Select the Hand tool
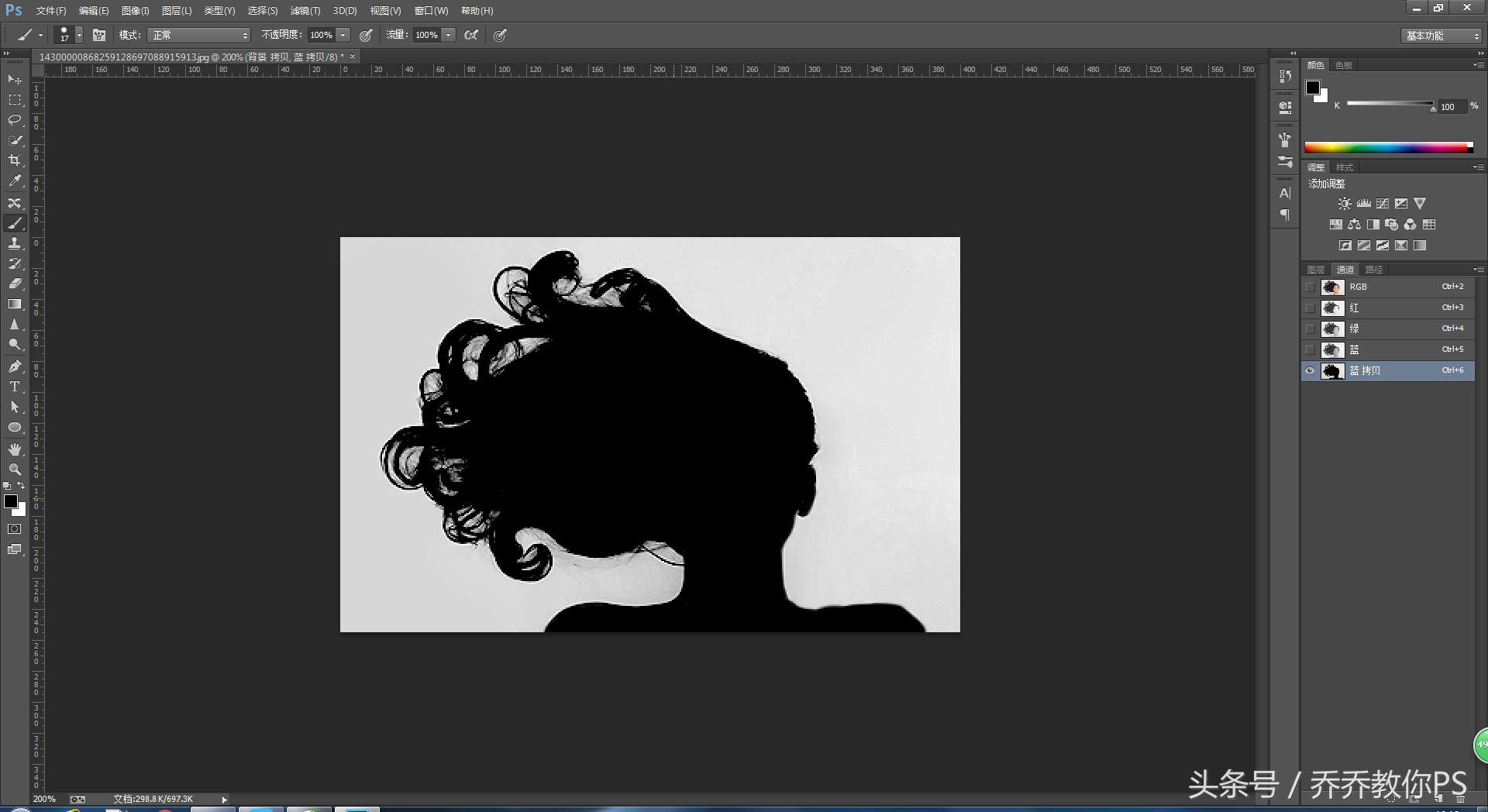The image size is (1488, 812). coord(15,449)
